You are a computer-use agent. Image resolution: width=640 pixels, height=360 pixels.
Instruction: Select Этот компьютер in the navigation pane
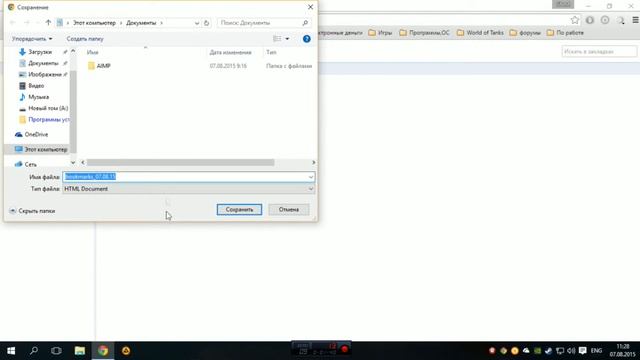pos(46,149)
